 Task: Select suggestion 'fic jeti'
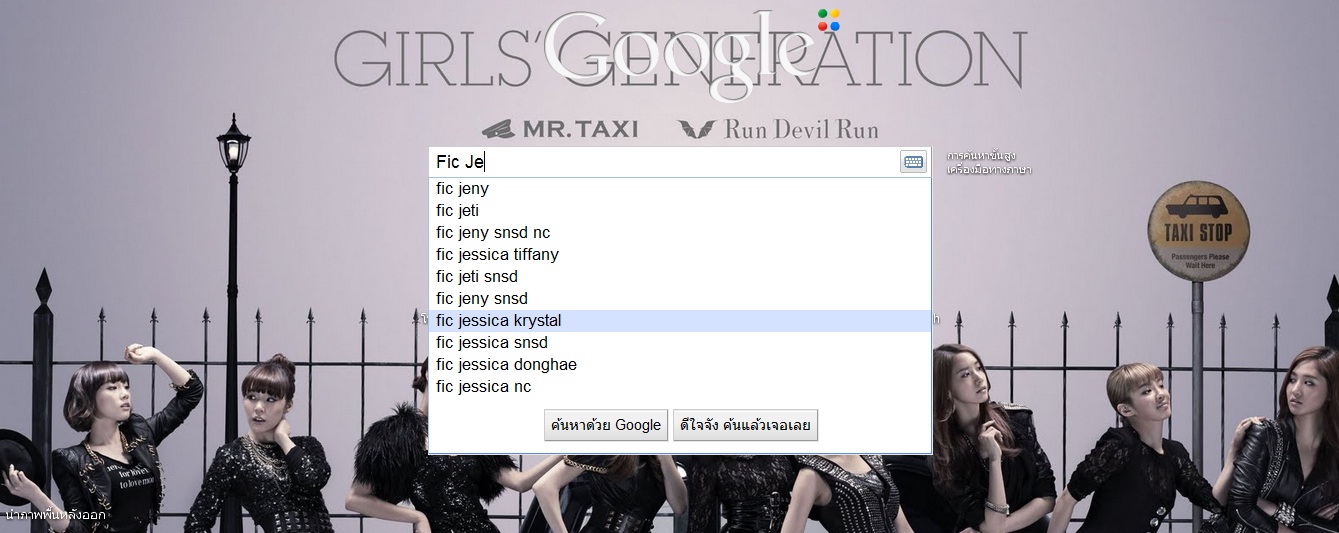(x=680, y=211)
